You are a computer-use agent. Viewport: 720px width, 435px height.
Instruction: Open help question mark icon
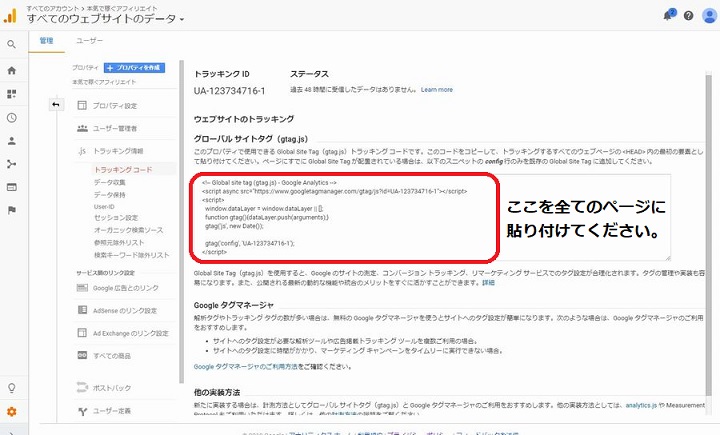[688, 16]
